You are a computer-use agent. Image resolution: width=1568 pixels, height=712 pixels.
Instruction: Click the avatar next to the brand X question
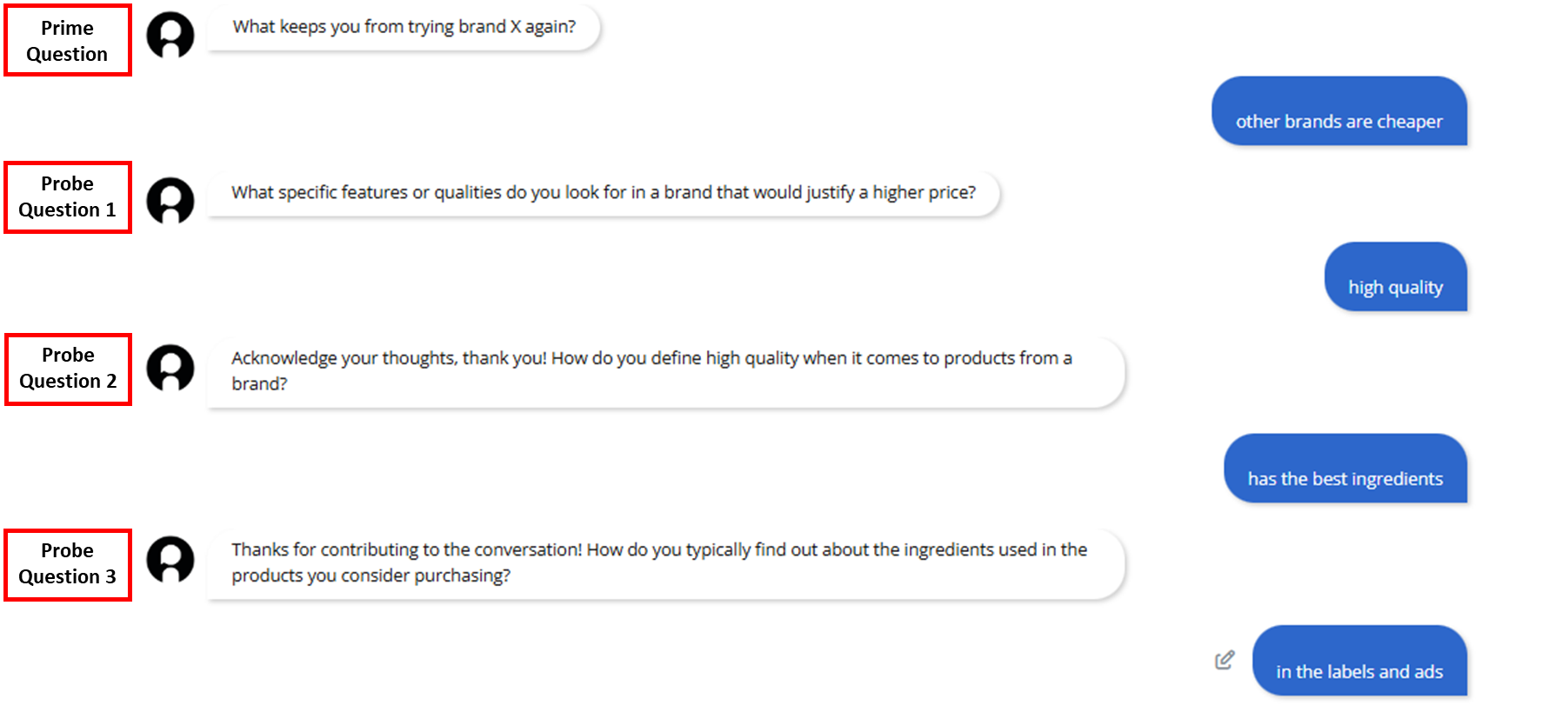point(170,36)
